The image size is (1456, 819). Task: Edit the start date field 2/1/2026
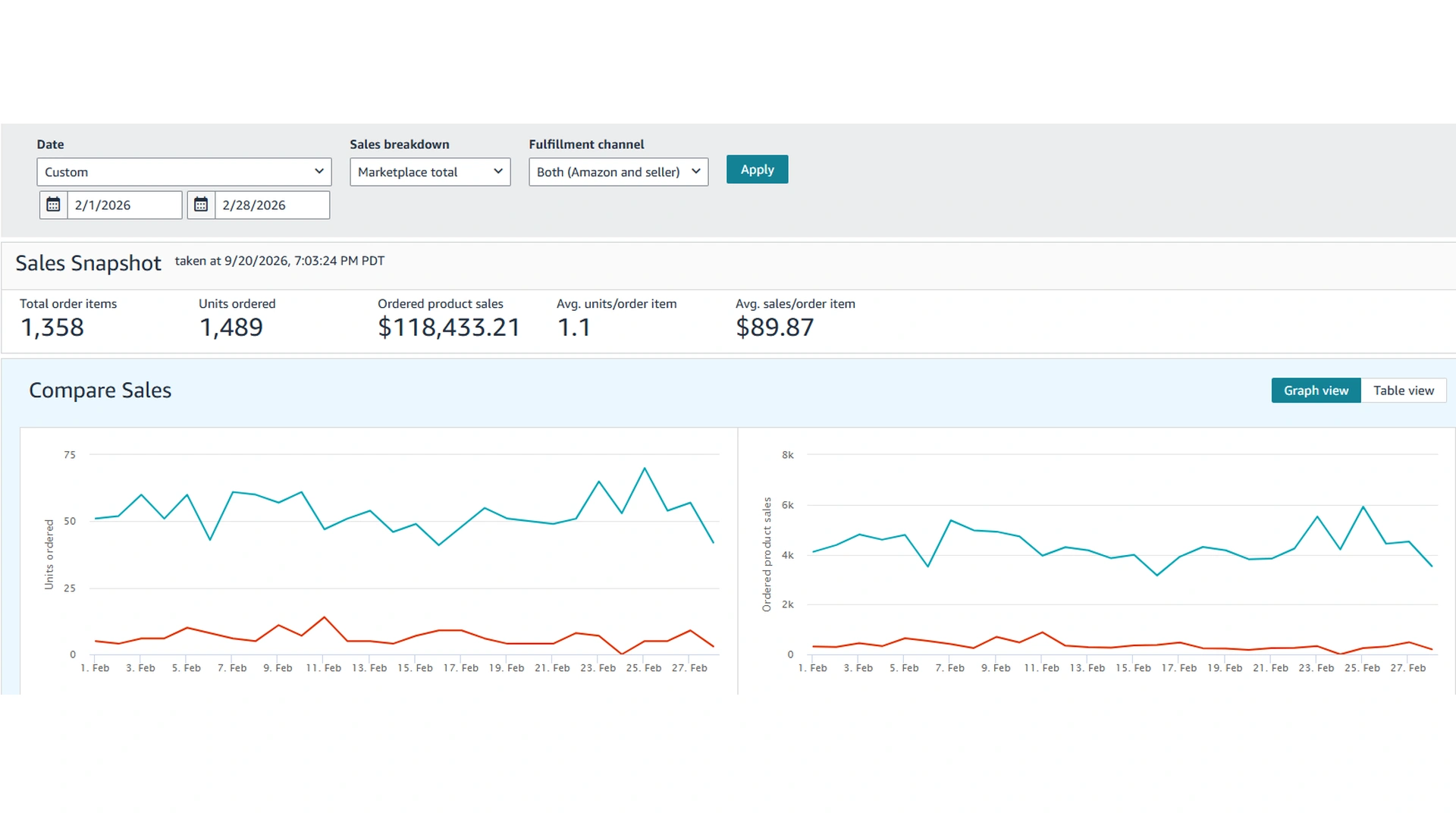point(124,205)
